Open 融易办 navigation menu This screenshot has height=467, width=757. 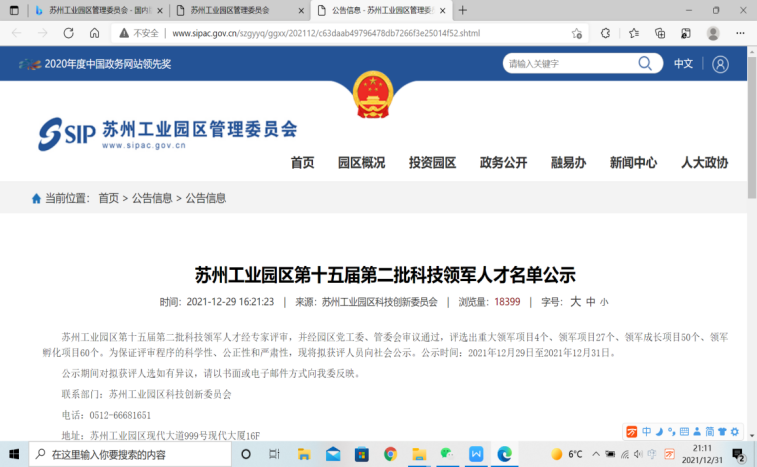pos(568,163)
